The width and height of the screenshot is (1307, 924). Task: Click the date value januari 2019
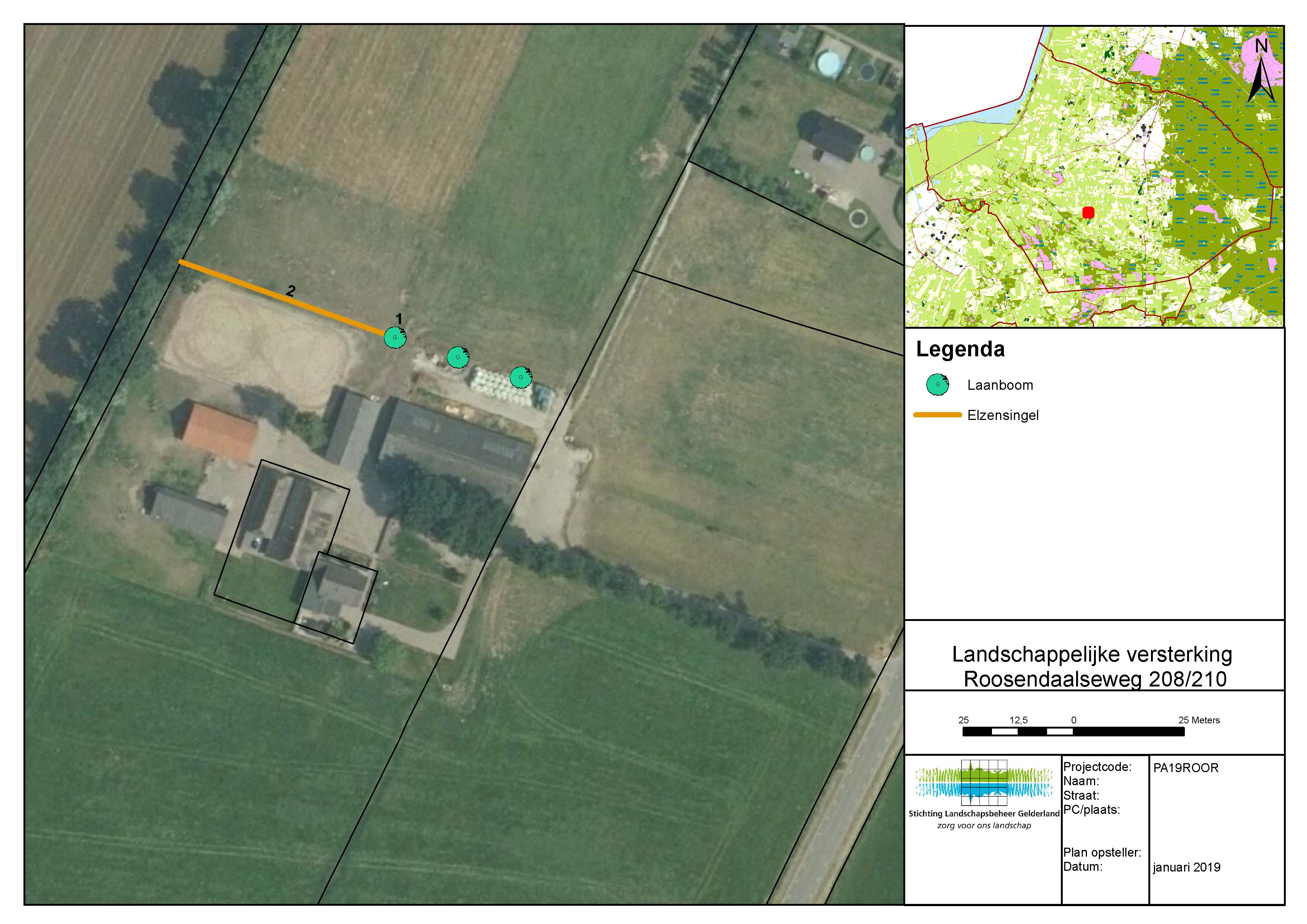click(1186, 867)
